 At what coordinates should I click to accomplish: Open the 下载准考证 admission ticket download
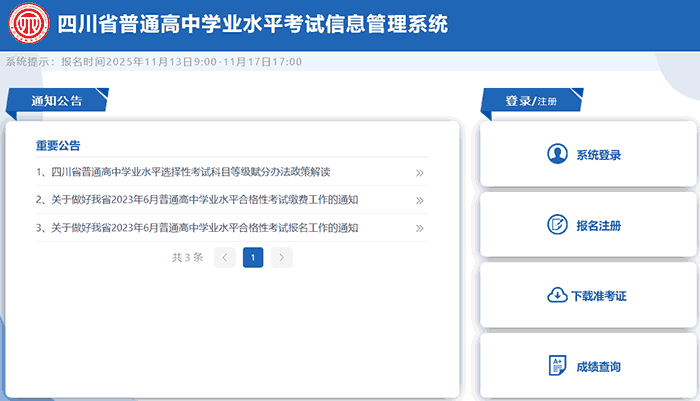[x=588, y=295]
